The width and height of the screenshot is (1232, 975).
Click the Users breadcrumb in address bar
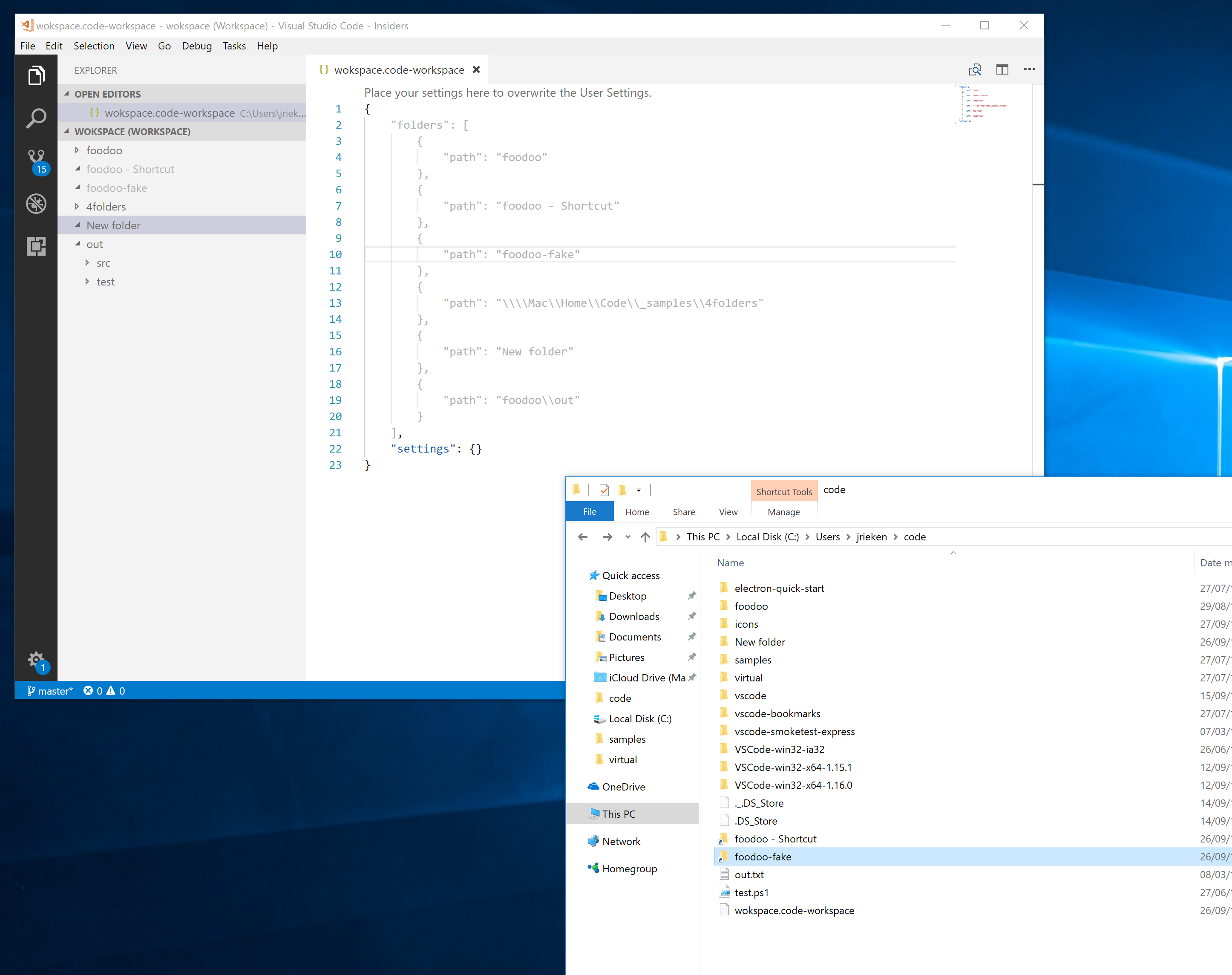point(827,537)
